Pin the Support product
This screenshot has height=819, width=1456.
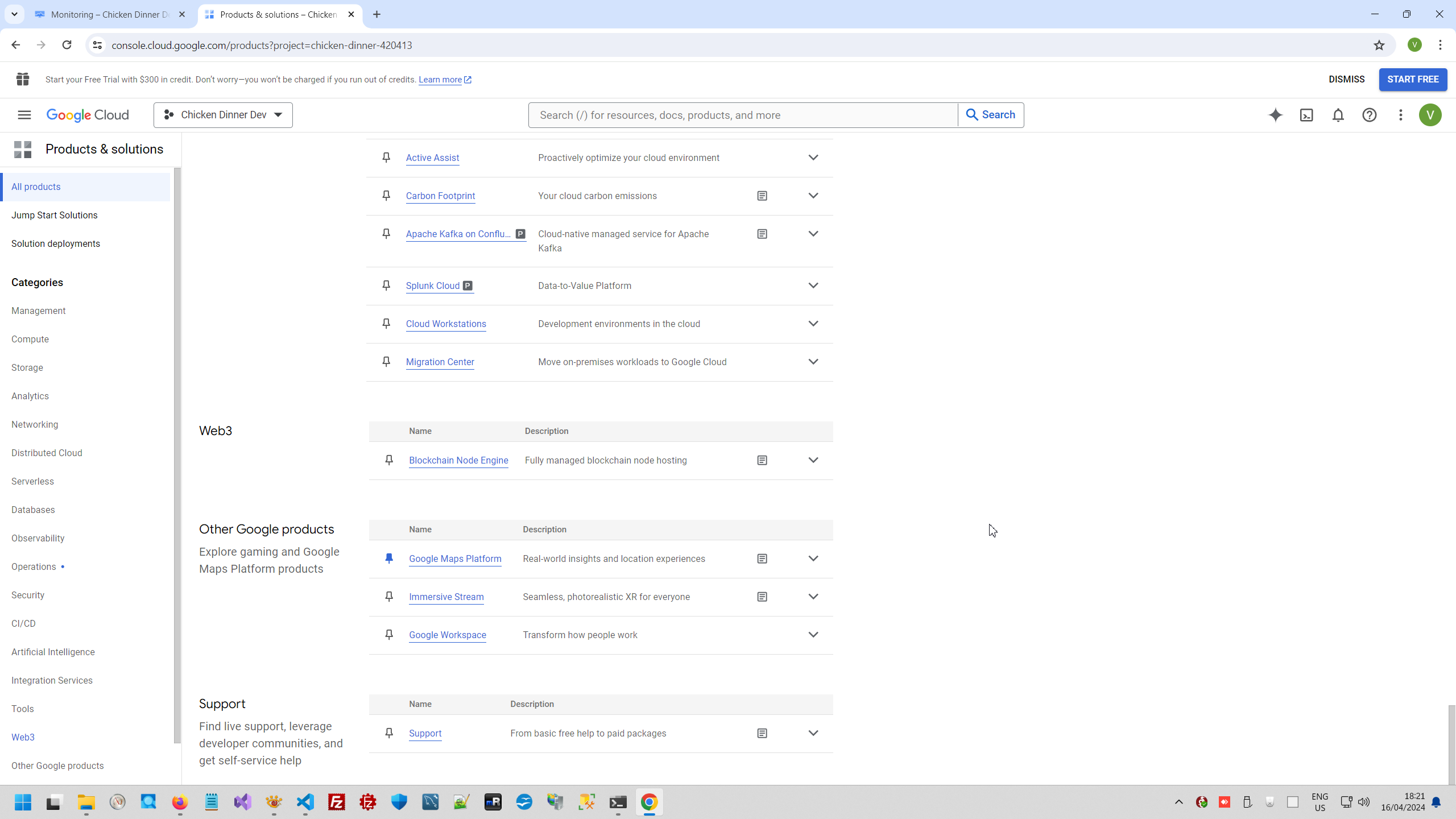(389, 733)
